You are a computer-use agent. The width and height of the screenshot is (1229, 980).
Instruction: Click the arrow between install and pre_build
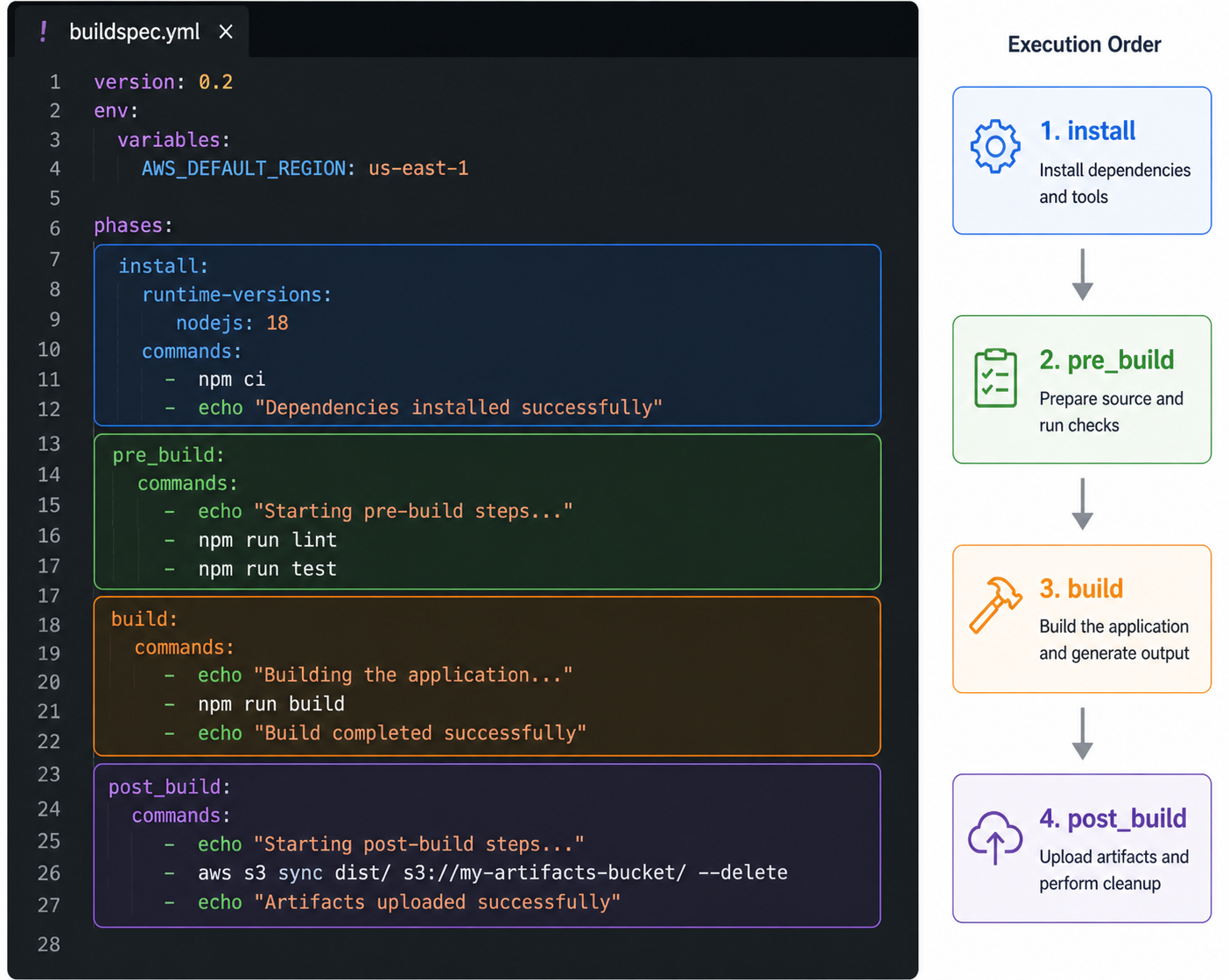click(1083, 275)
